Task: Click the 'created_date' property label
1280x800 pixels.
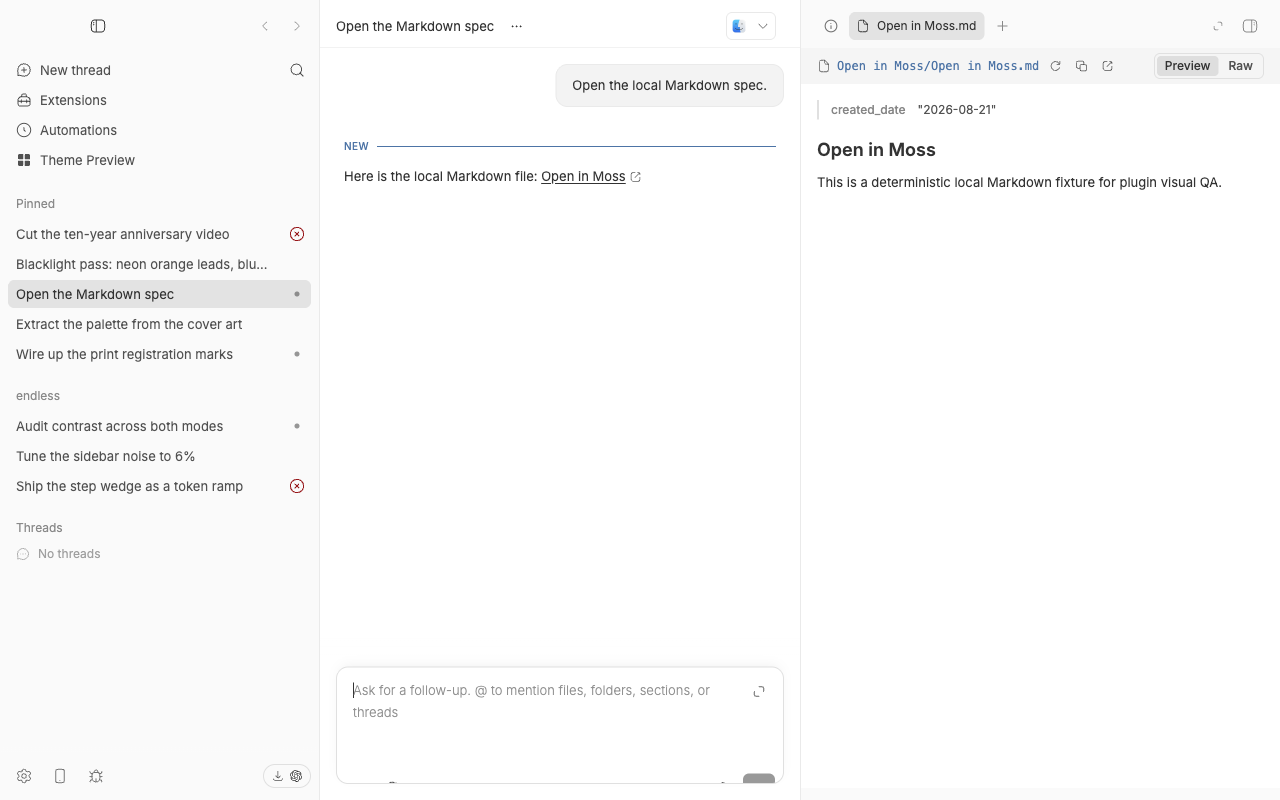Action: [868, 110]
